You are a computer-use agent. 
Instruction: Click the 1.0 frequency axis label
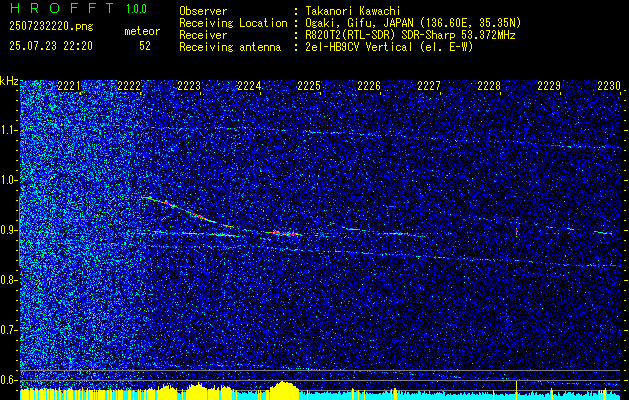coord(8,180)
